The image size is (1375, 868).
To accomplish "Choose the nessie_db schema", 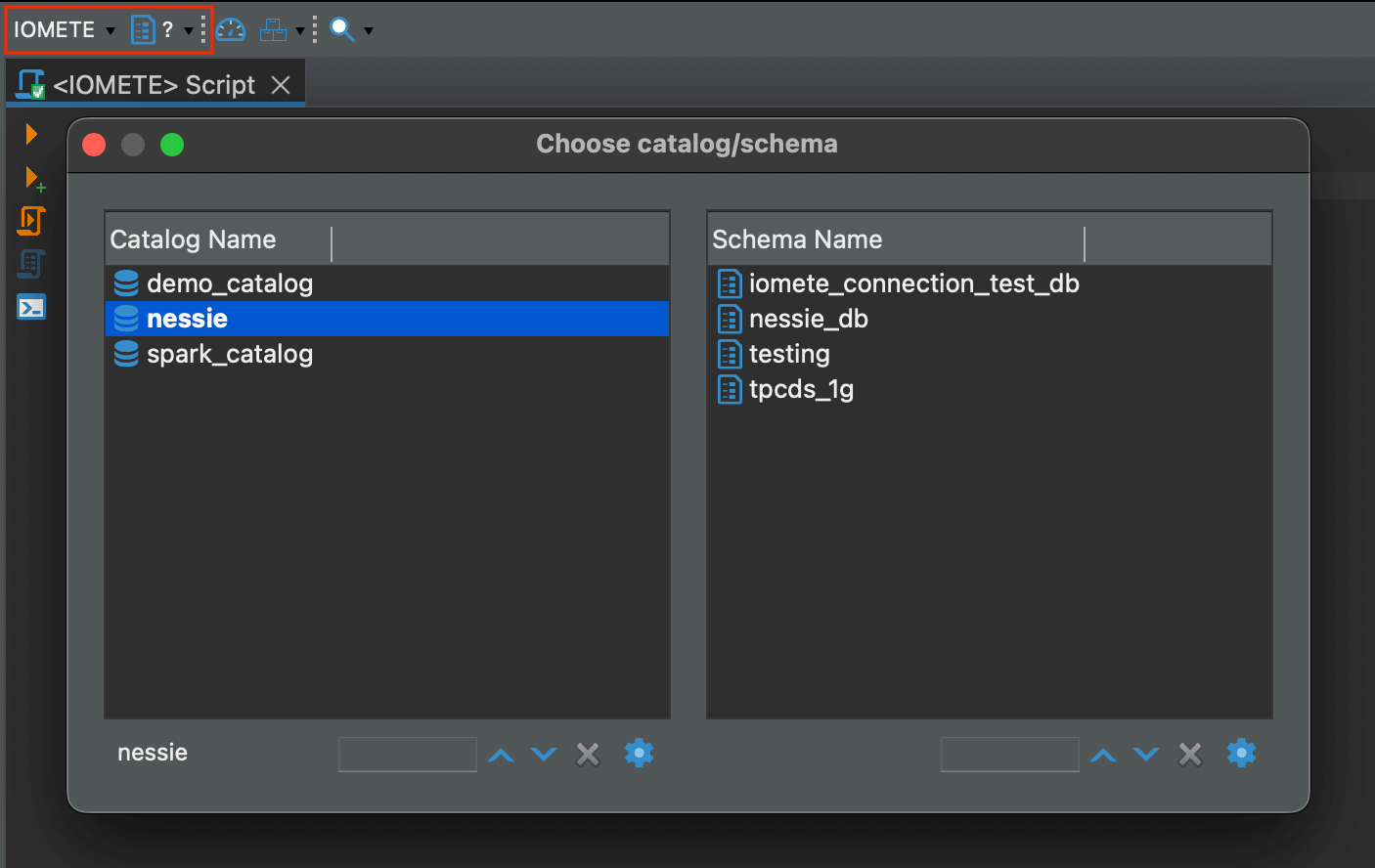I will tap(990, 319).
